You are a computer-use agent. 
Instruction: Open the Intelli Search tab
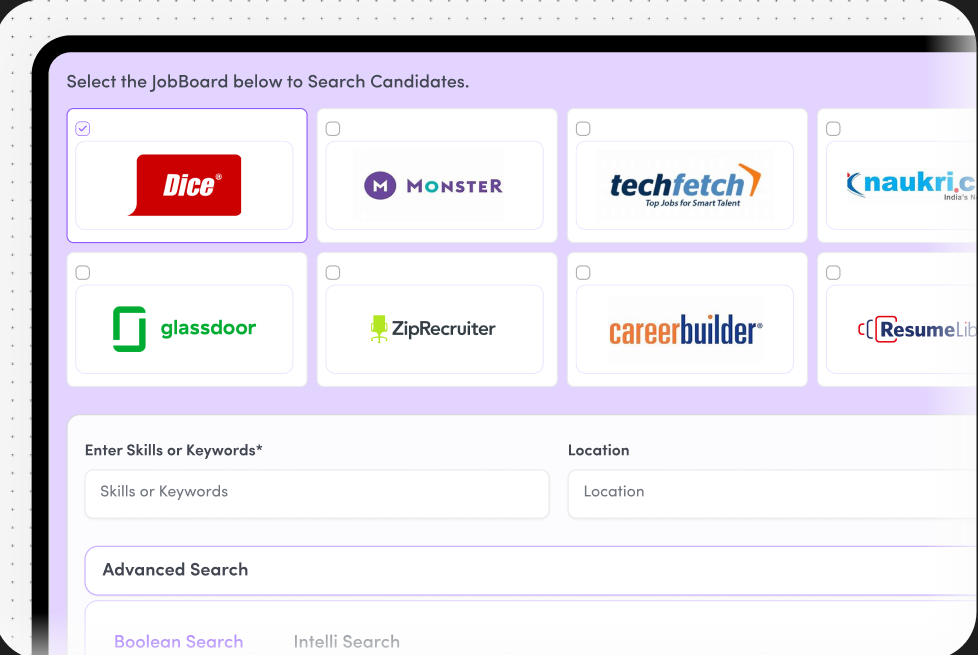click(x=347, y=641)
